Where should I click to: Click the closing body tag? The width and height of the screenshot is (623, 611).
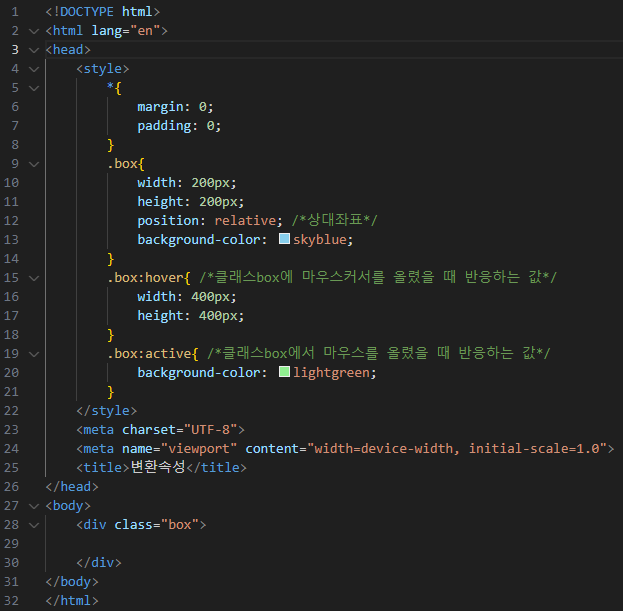(72, 582)
